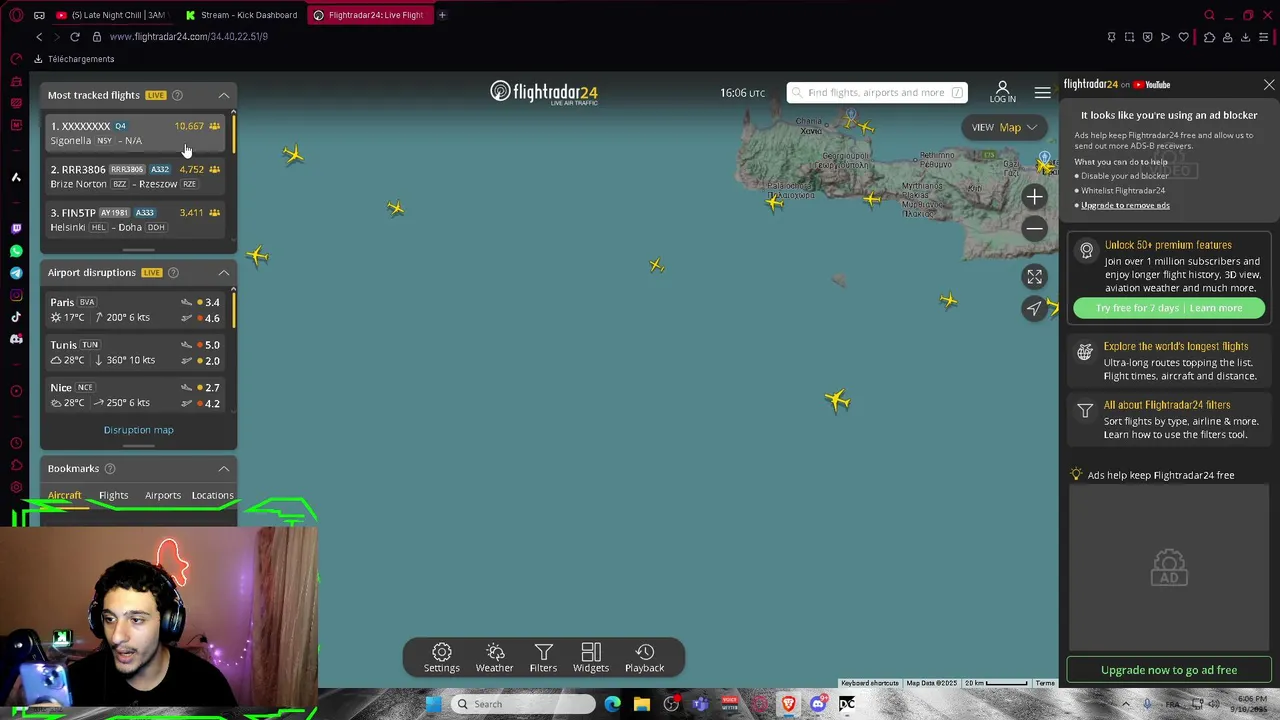1280x720 pixels.
Task: Open the VIEW Map dropdown
Action: point(1004,127)
